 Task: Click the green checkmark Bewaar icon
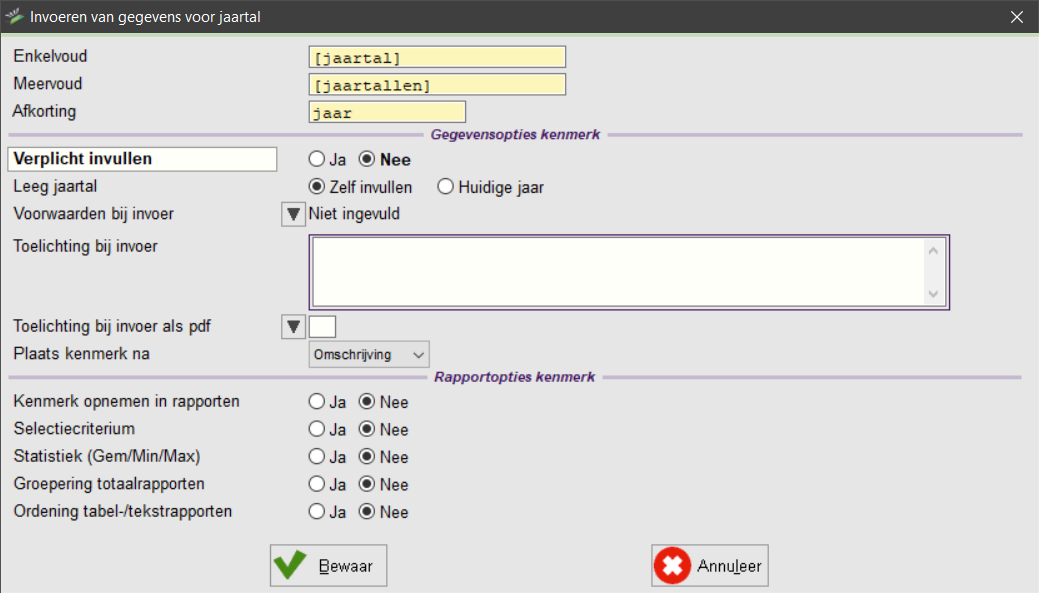click(x=291, y=566)
